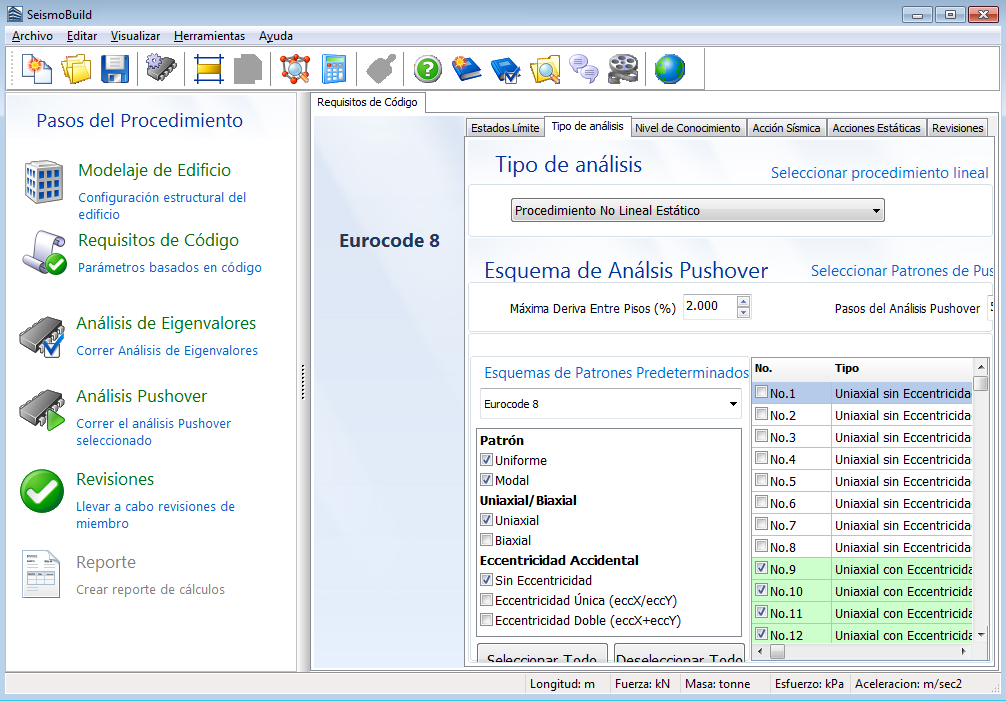Image resolution: width=1006 pixels, height=701 pixels.
Task: Click the calculator icon in the toolbar
Action: (334, 69)
